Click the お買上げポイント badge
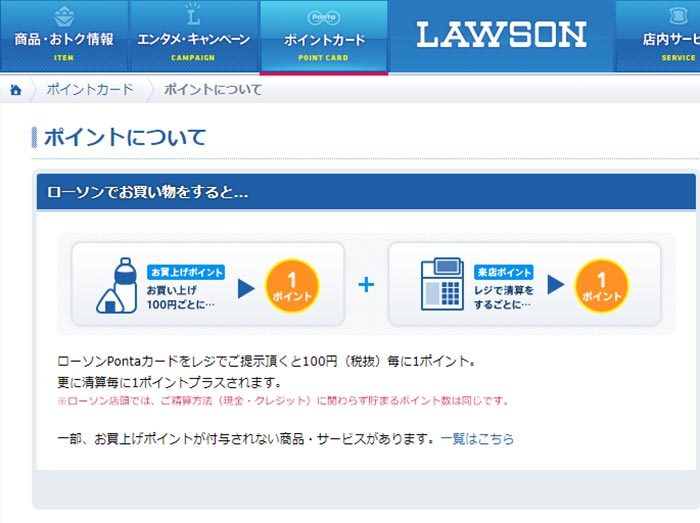Viewport: 700px width, 523px height. coord(186,272)
